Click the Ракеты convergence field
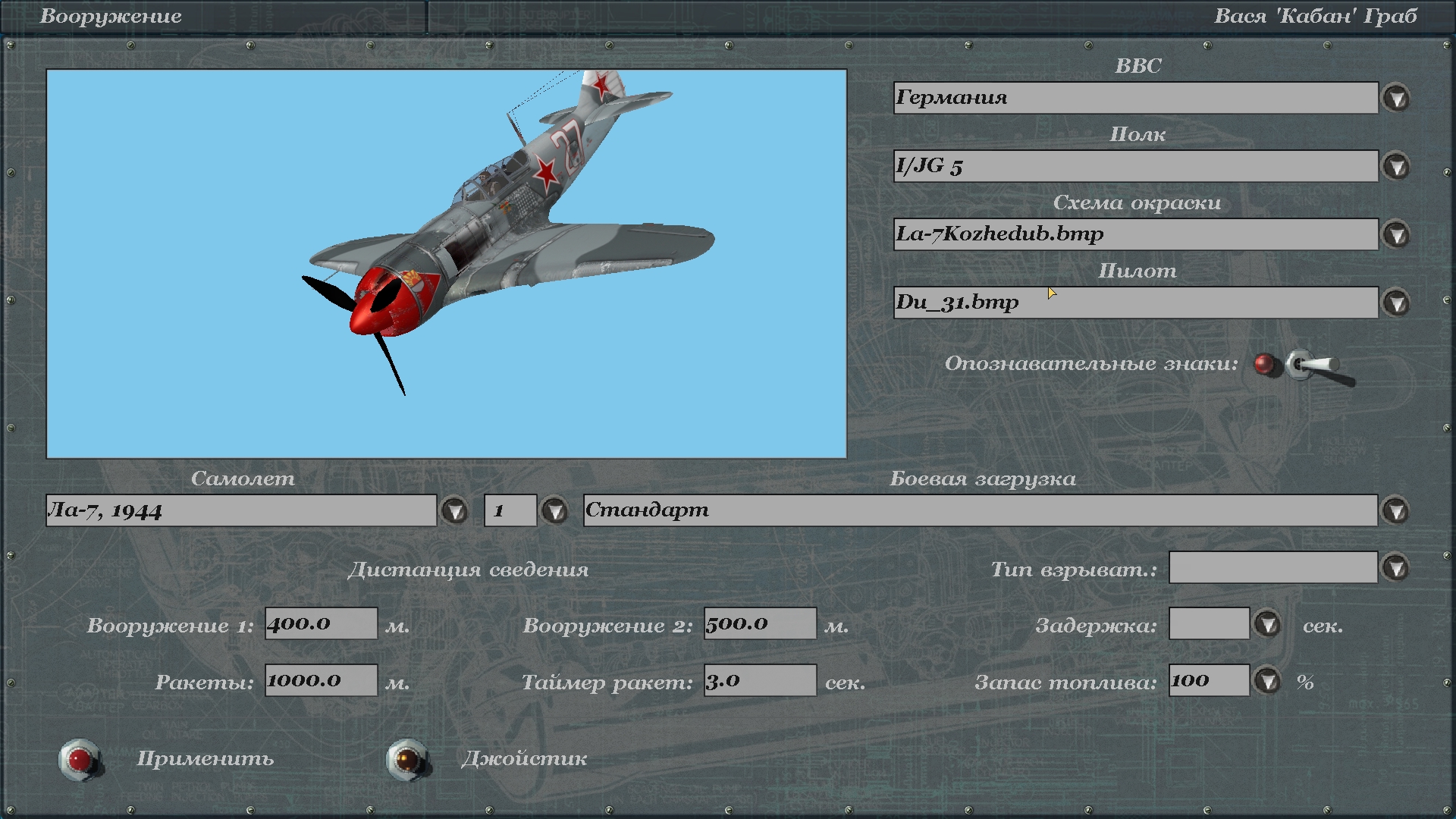The width and height of the screenshot is (1456, 819). (x=321, y=680)
